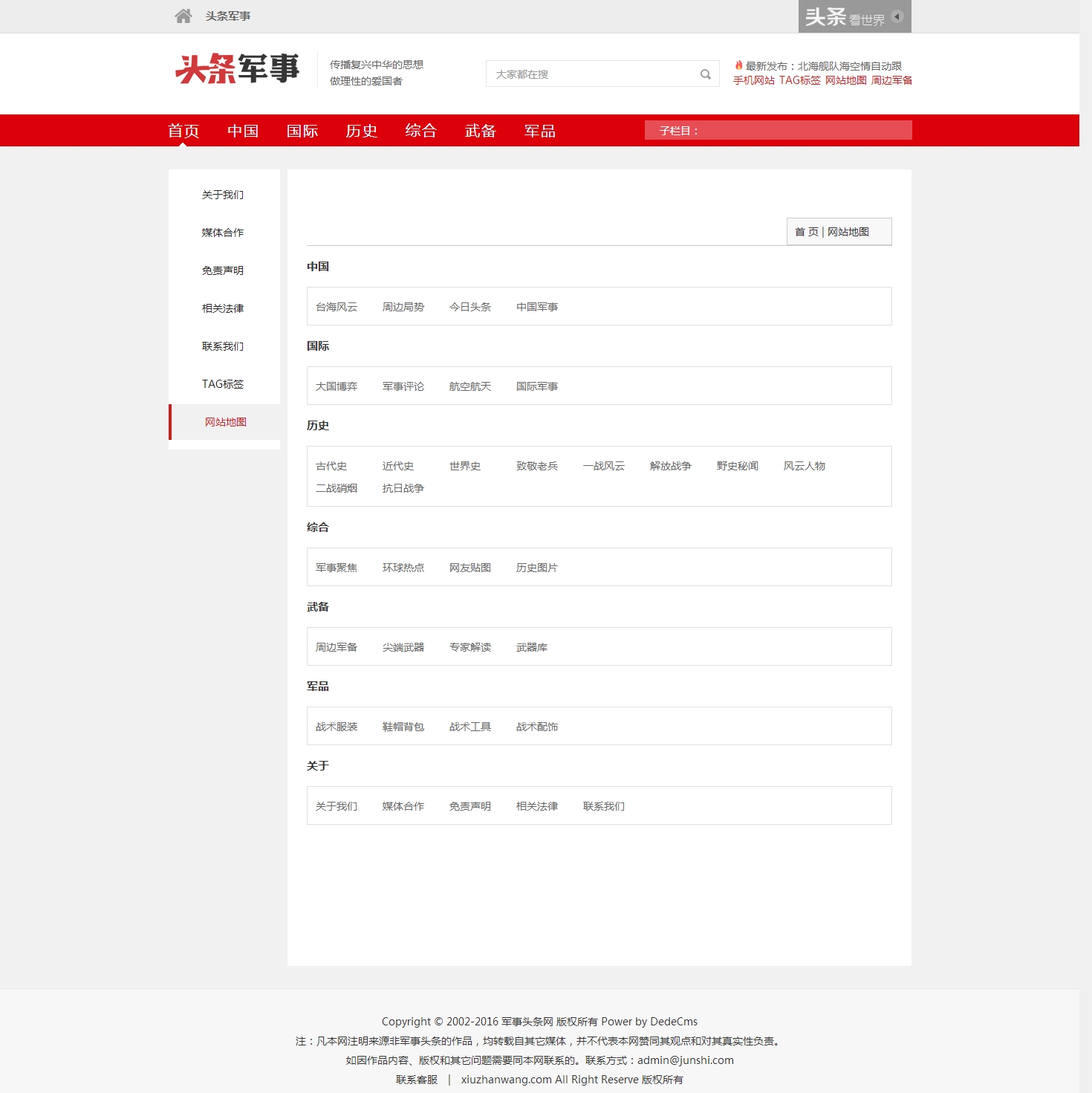Select 媒体合作 in left sidebar

[223, 233]
